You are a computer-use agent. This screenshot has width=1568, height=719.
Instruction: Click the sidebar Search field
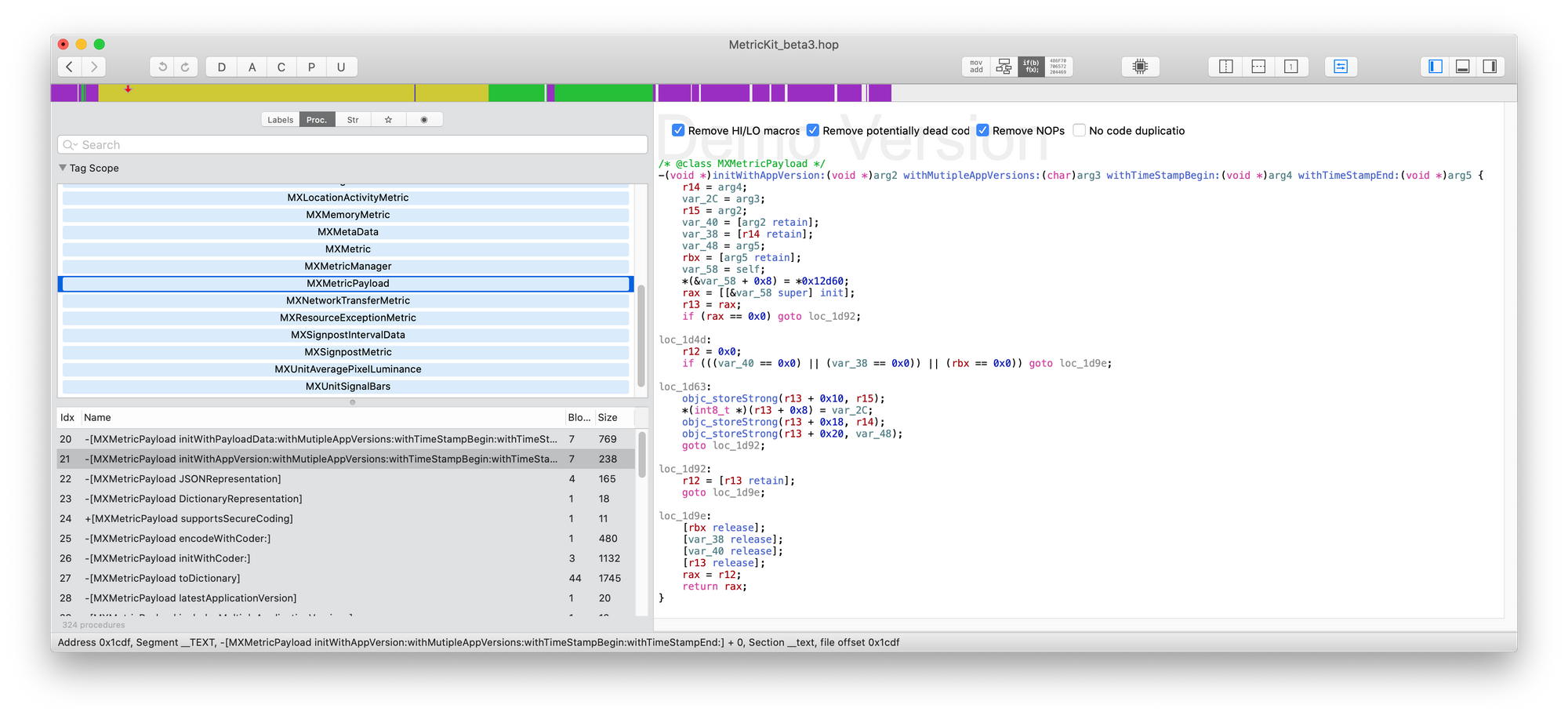coord(353,145)
